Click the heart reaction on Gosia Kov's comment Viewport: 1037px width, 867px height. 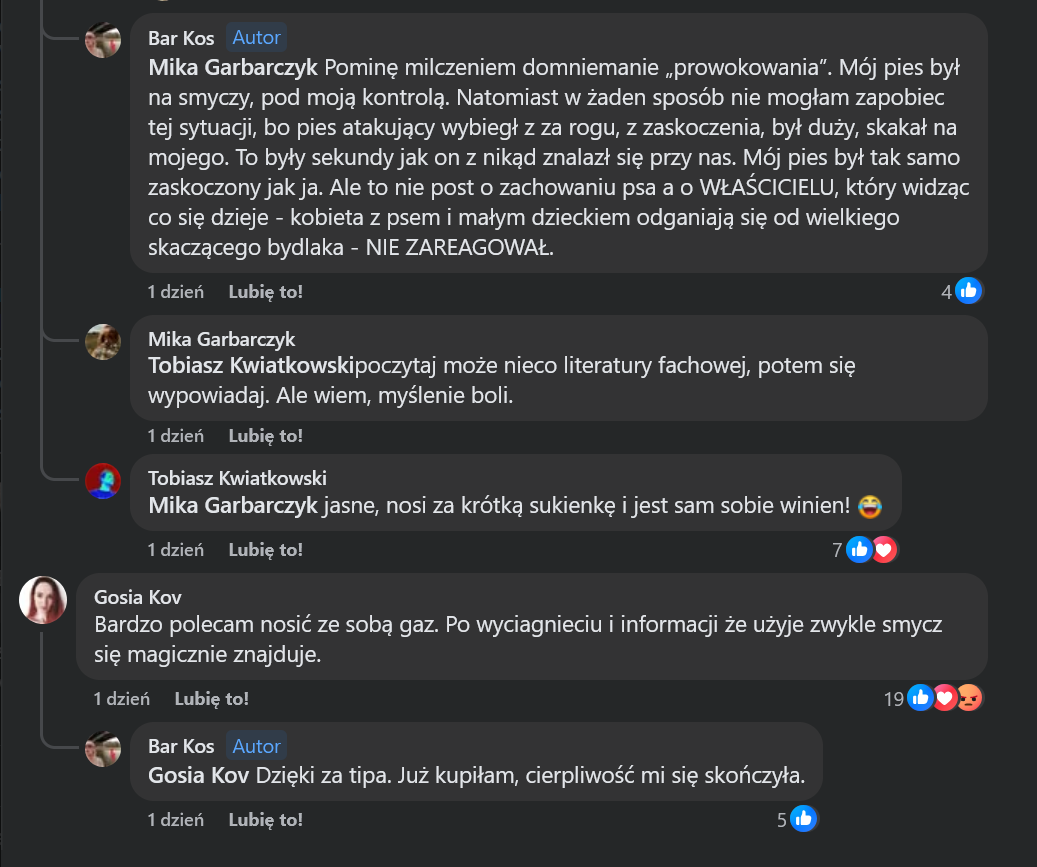944,698
